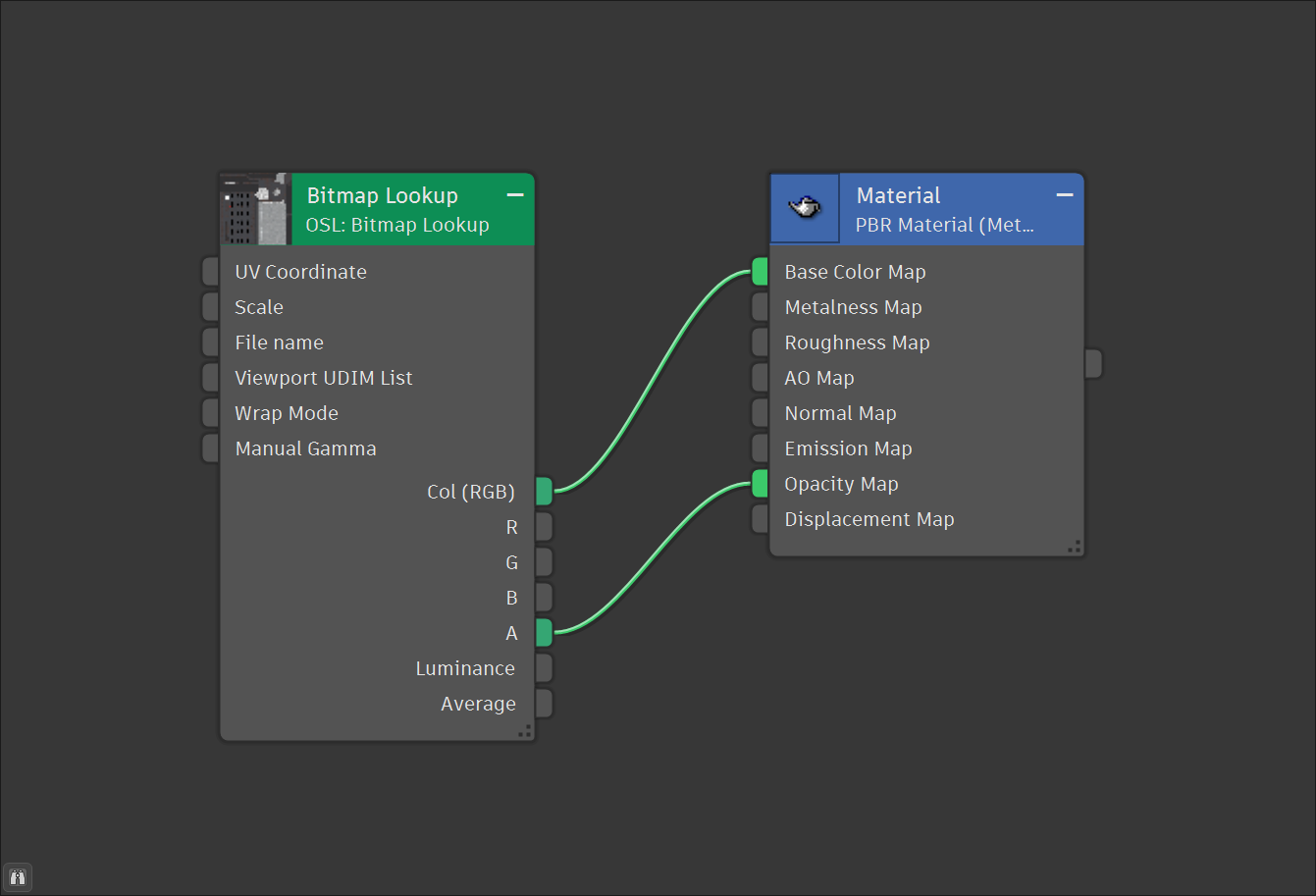The height and width of the screenshot is (896, 1316).
Task: Click the Bitmap Lookup node preview thumbnail
Action: [255, 209]
